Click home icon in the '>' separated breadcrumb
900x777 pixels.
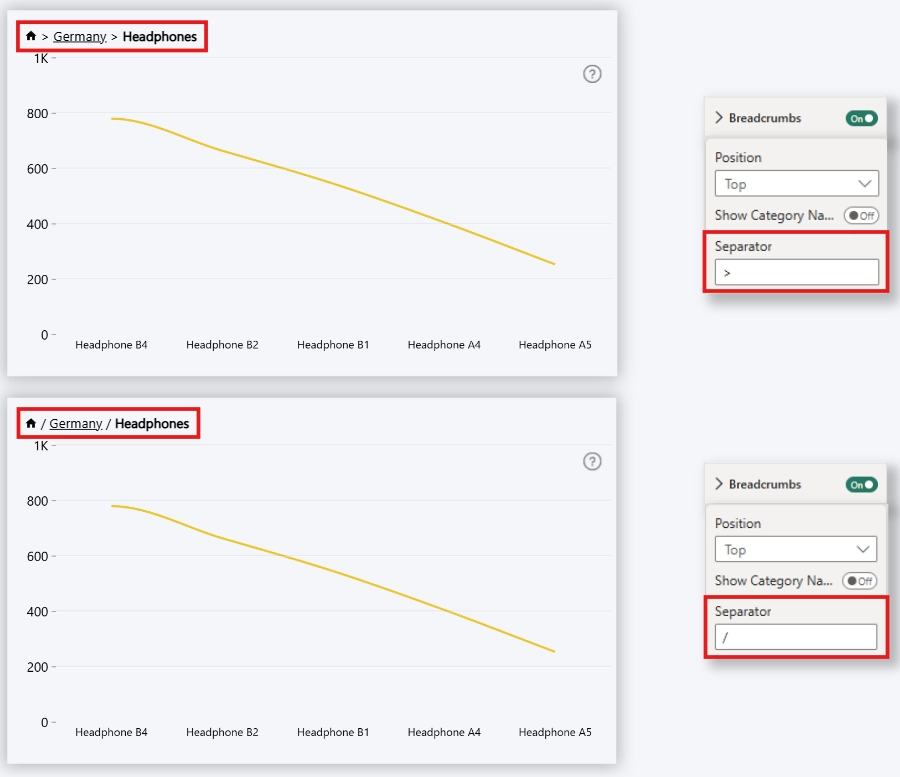pos(31,36)
